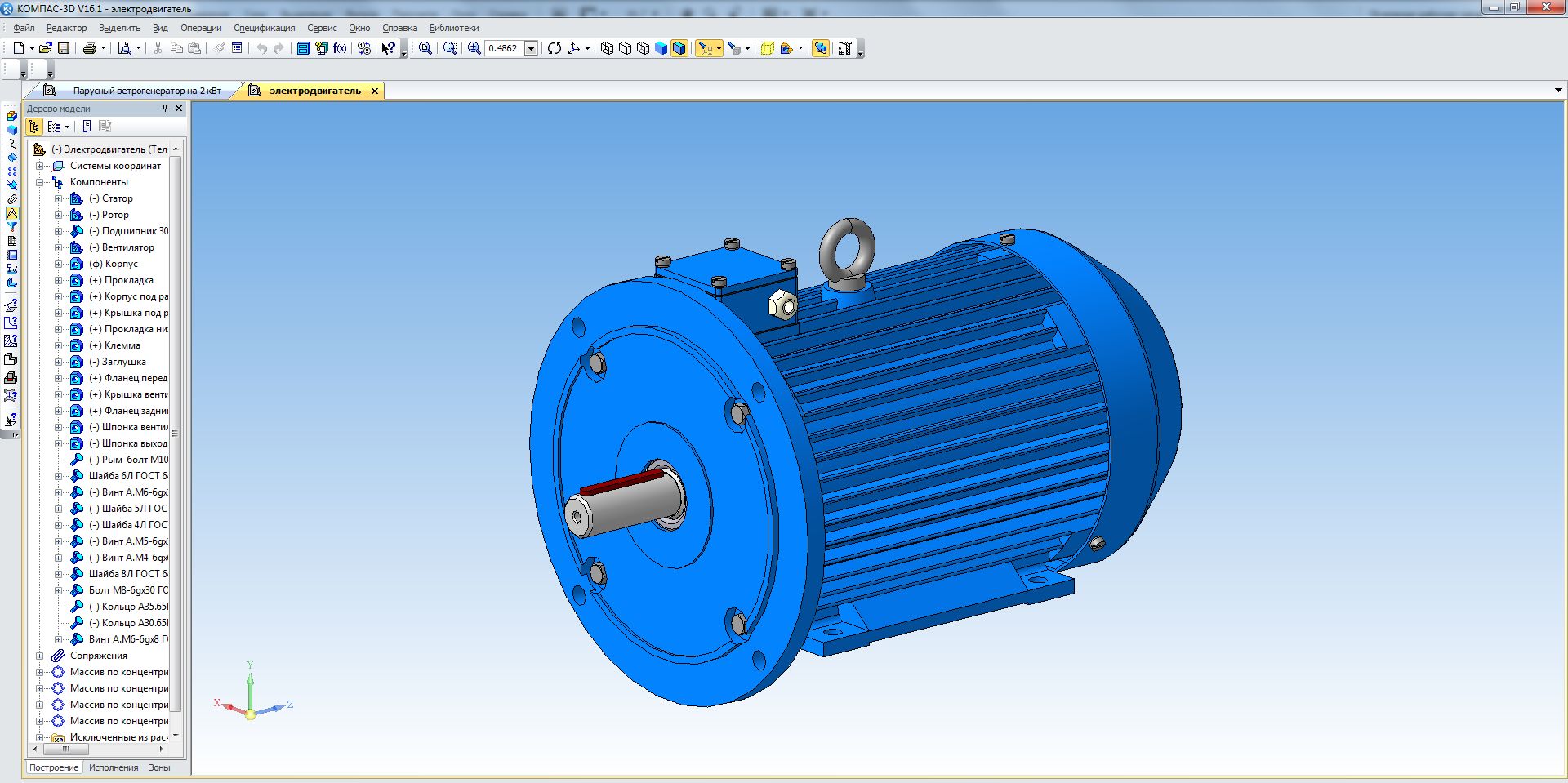Click the perspective yellow box icon
The width and height of the screenshot is (1568, 783).
(x=767, y=48)
